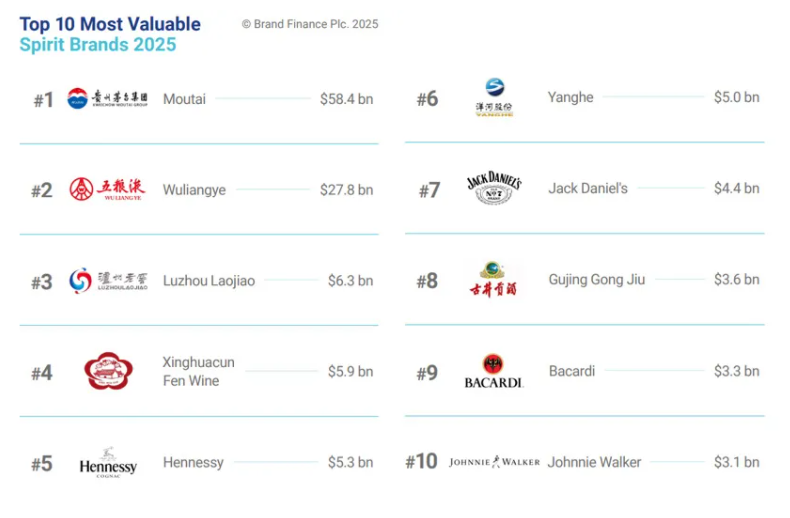Click the Spirit Brands 2025 subtitle
Viewport: 790px width, 518px height.
[98, 45]
